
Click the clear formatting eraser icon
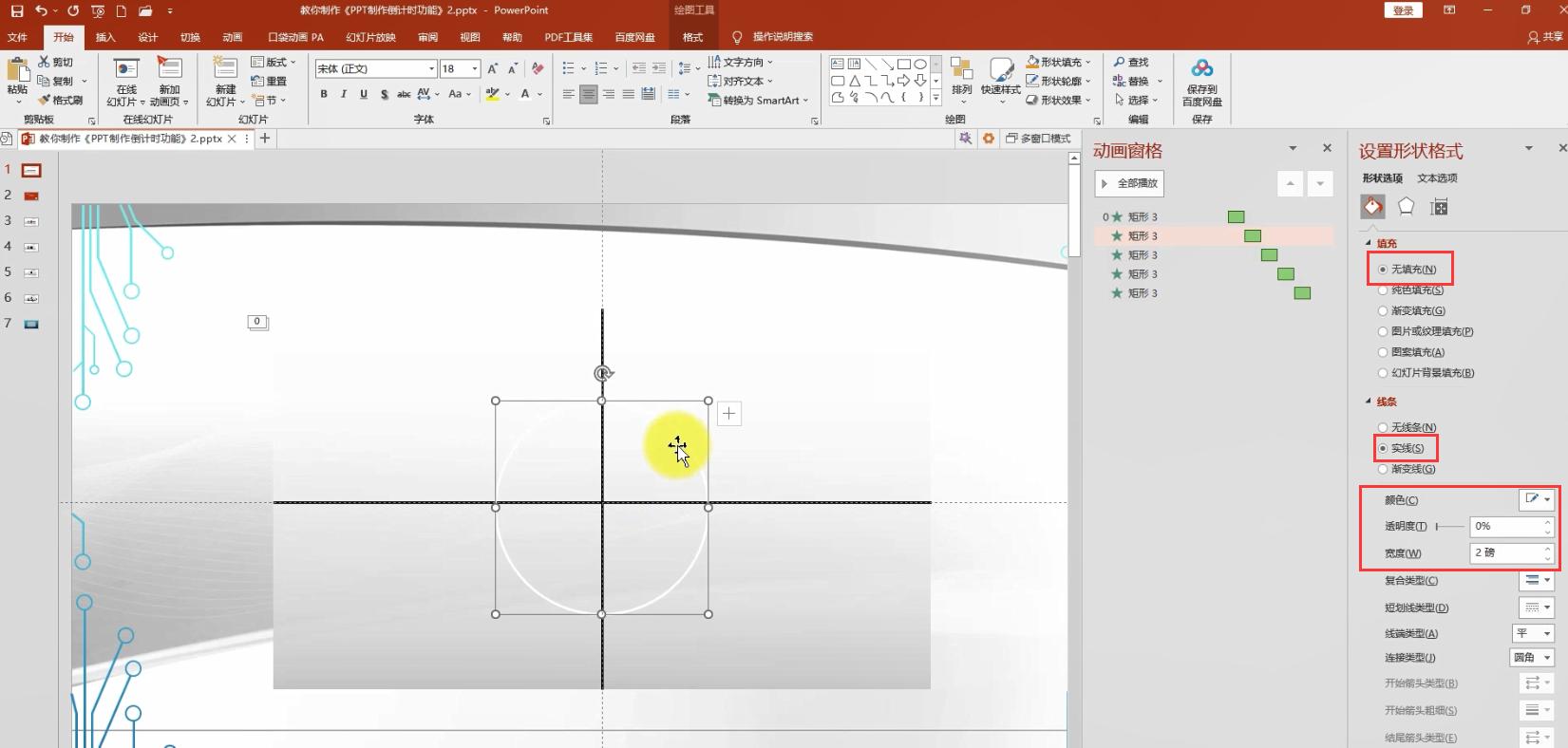tap(538, 68)
